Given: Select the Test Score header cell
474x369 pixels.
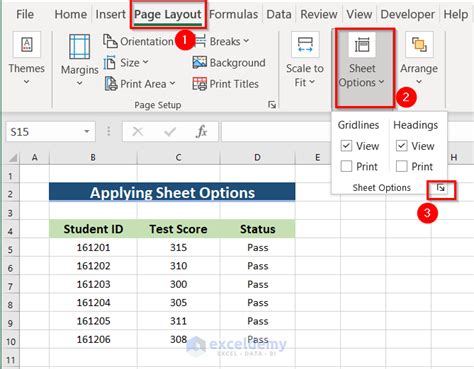Looking at the screenshot, I should 178,229.
